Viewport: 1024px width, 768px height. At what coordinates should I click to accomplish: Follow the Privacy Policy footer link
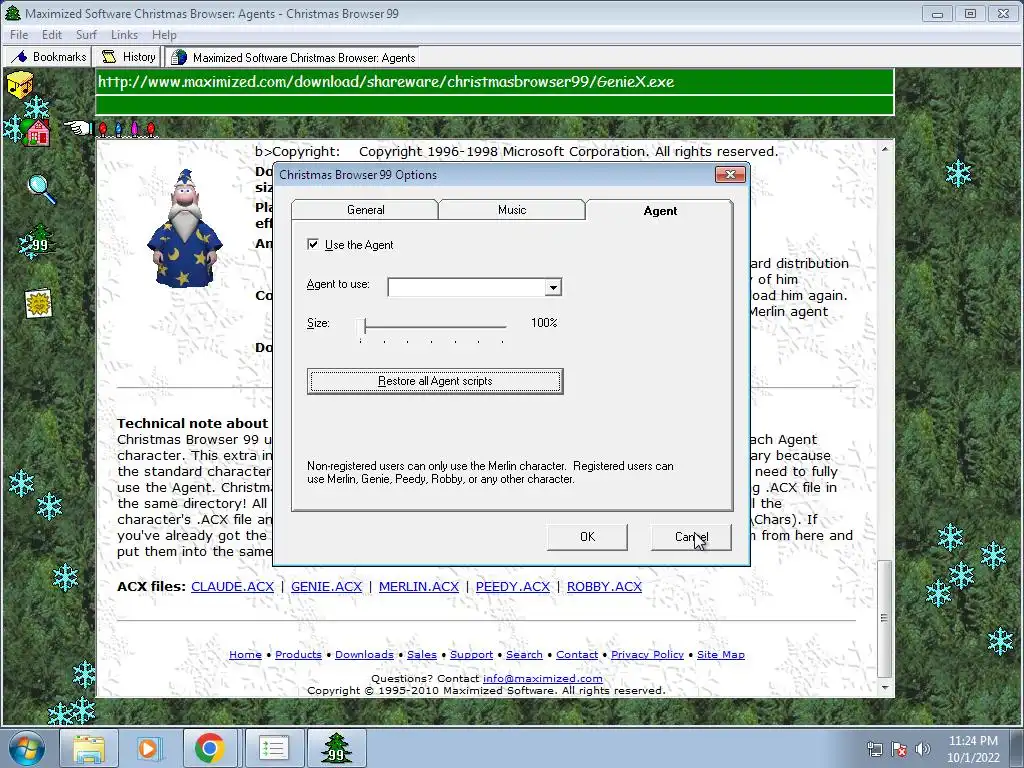[647, 654]
